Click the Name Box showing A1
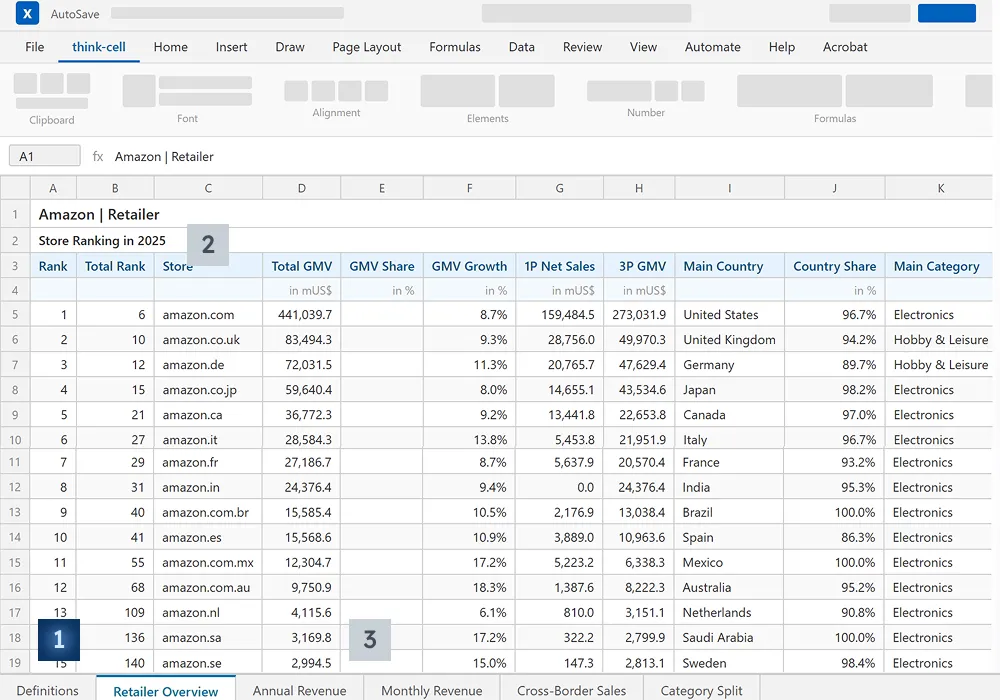This screenshot has width=1000, height=700. [x=44, y=156]
